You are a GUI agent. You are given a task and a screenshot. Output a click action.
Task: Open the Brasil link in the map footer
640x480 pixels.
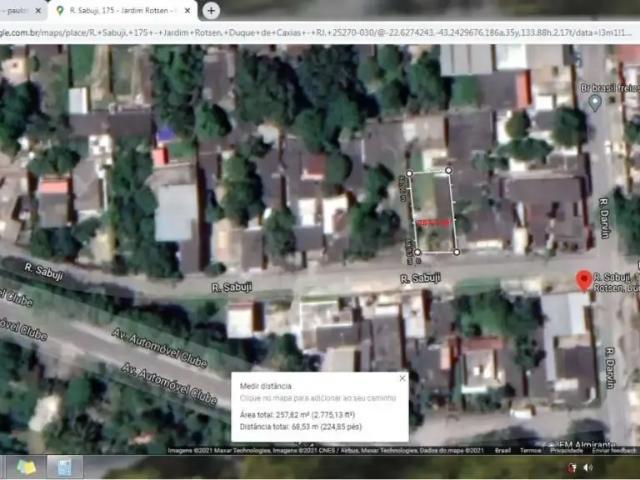click(x=502, y=451)
